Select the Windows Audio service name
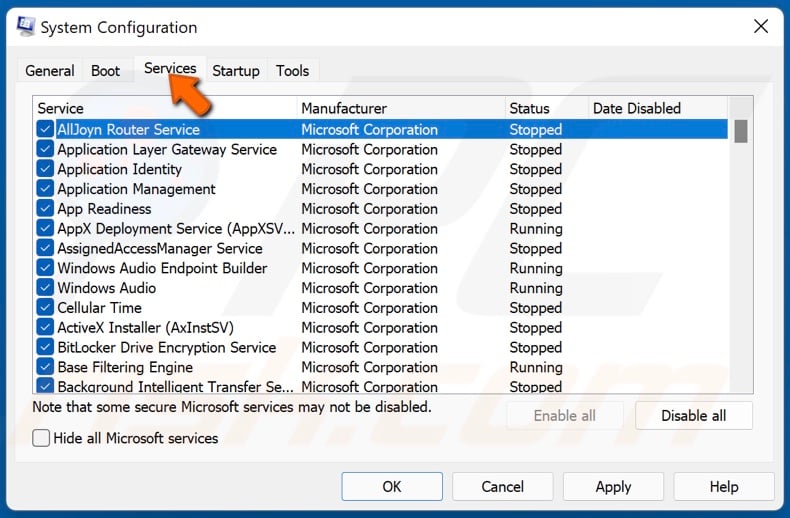790x518 pixels. 107,288
